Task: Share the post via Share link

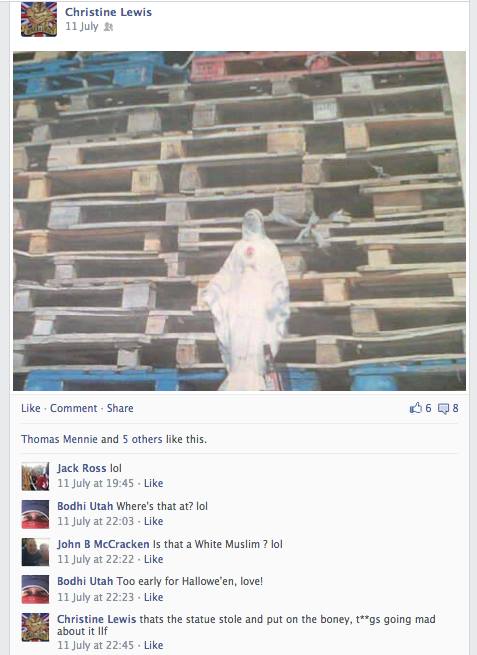Action: (x=120, y=408)
